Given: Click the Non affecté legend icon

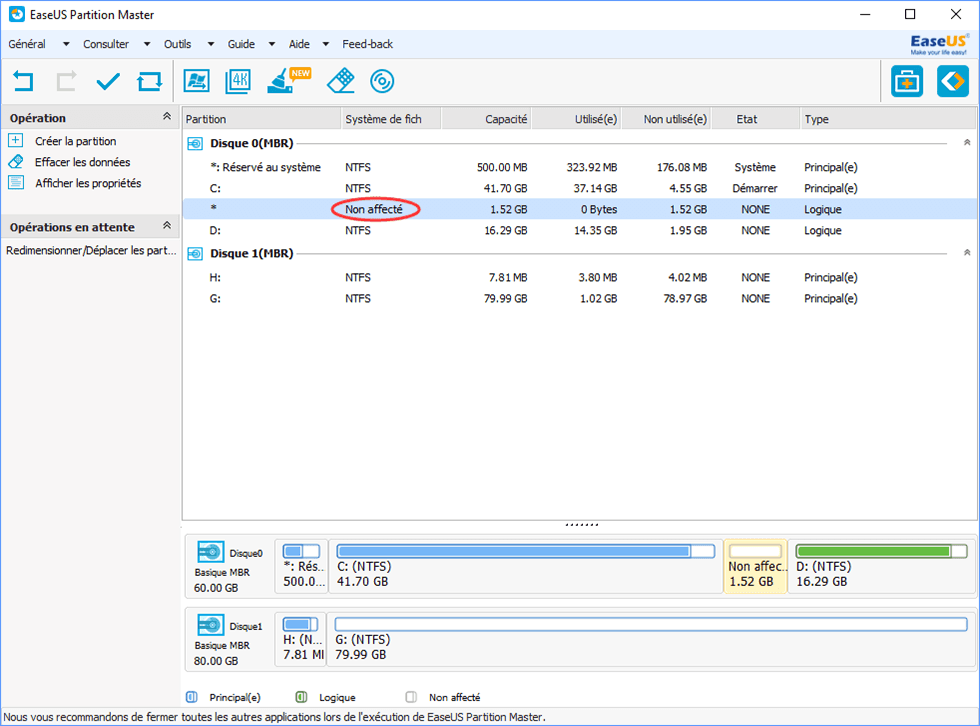Looking at the screenshot, I should [x=411, y=697].
